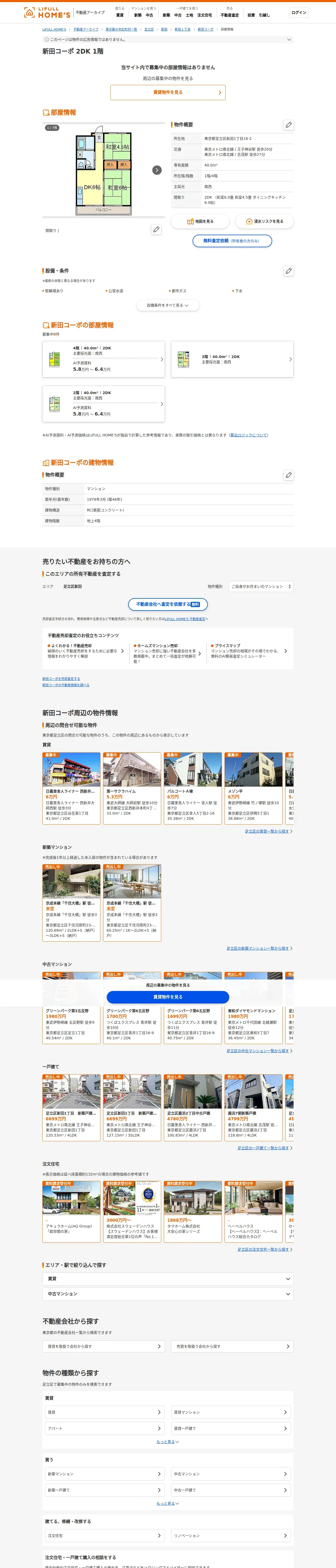Open the 浸水リスクを見る button
The image size is (336, 1568).
click(264, 222)
